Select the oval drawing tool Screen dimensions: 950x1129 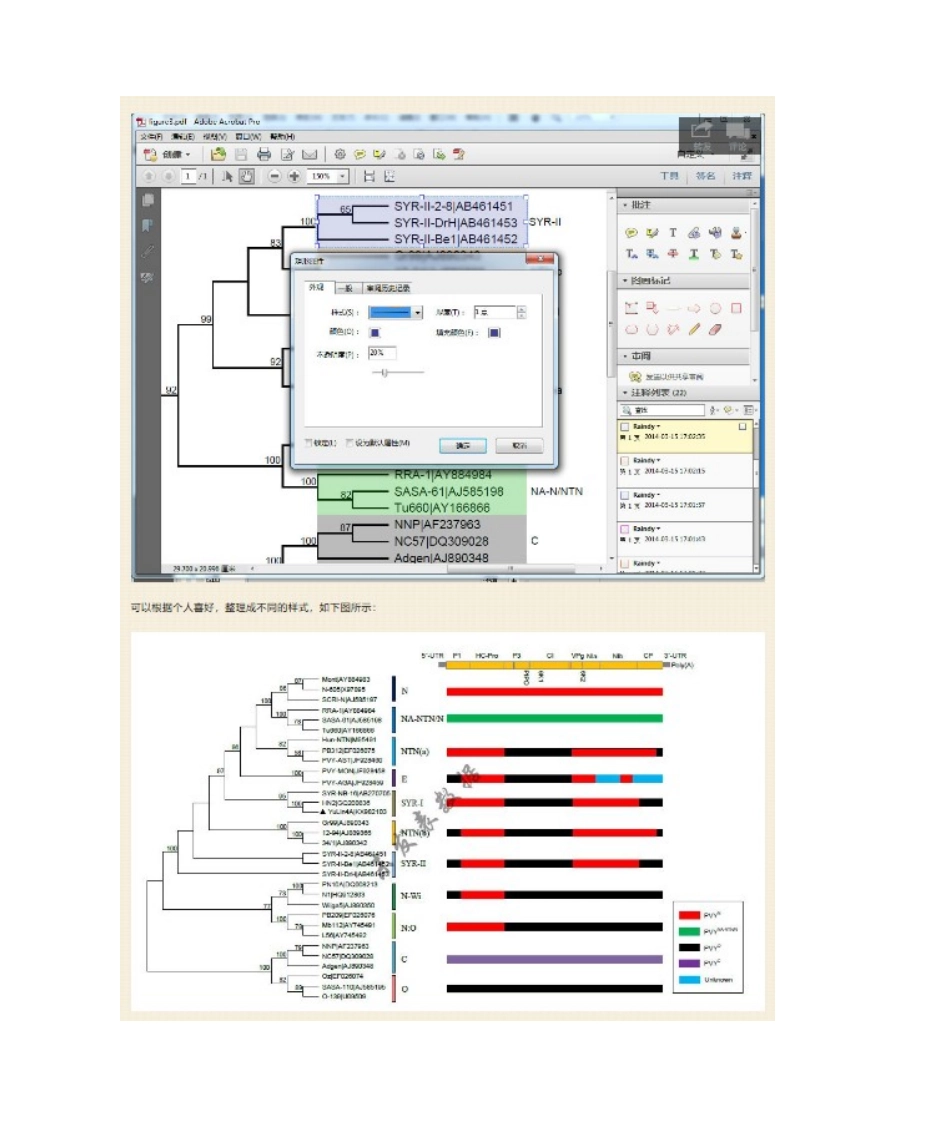click(715, 308)
